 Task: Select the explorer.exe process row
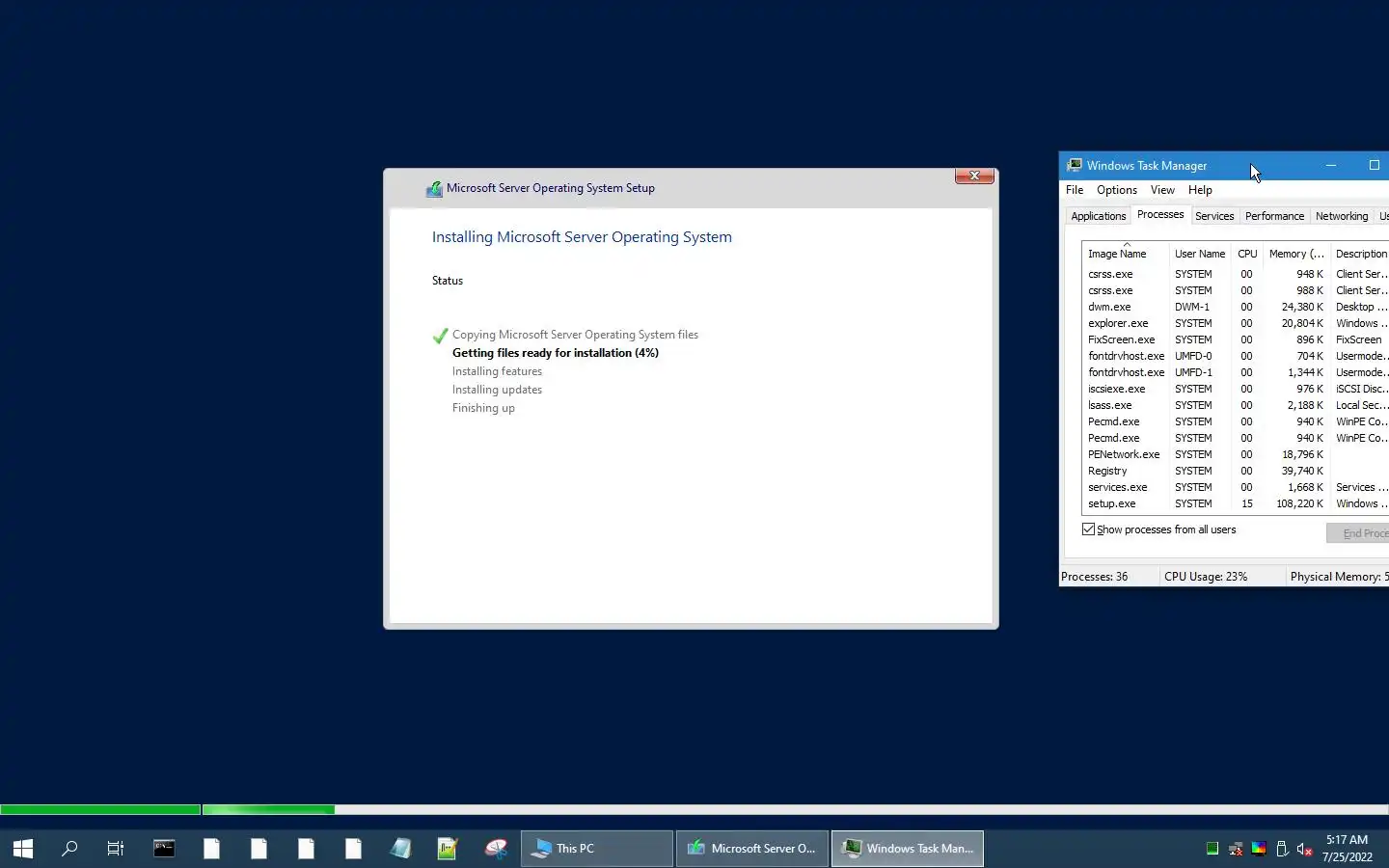pos(1236,323)
